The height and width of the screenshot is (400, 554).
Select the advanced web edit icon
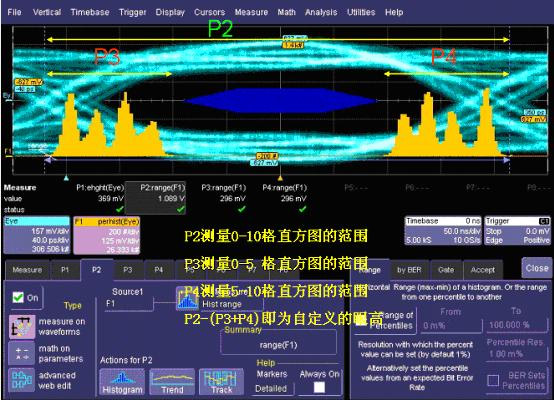22,380
